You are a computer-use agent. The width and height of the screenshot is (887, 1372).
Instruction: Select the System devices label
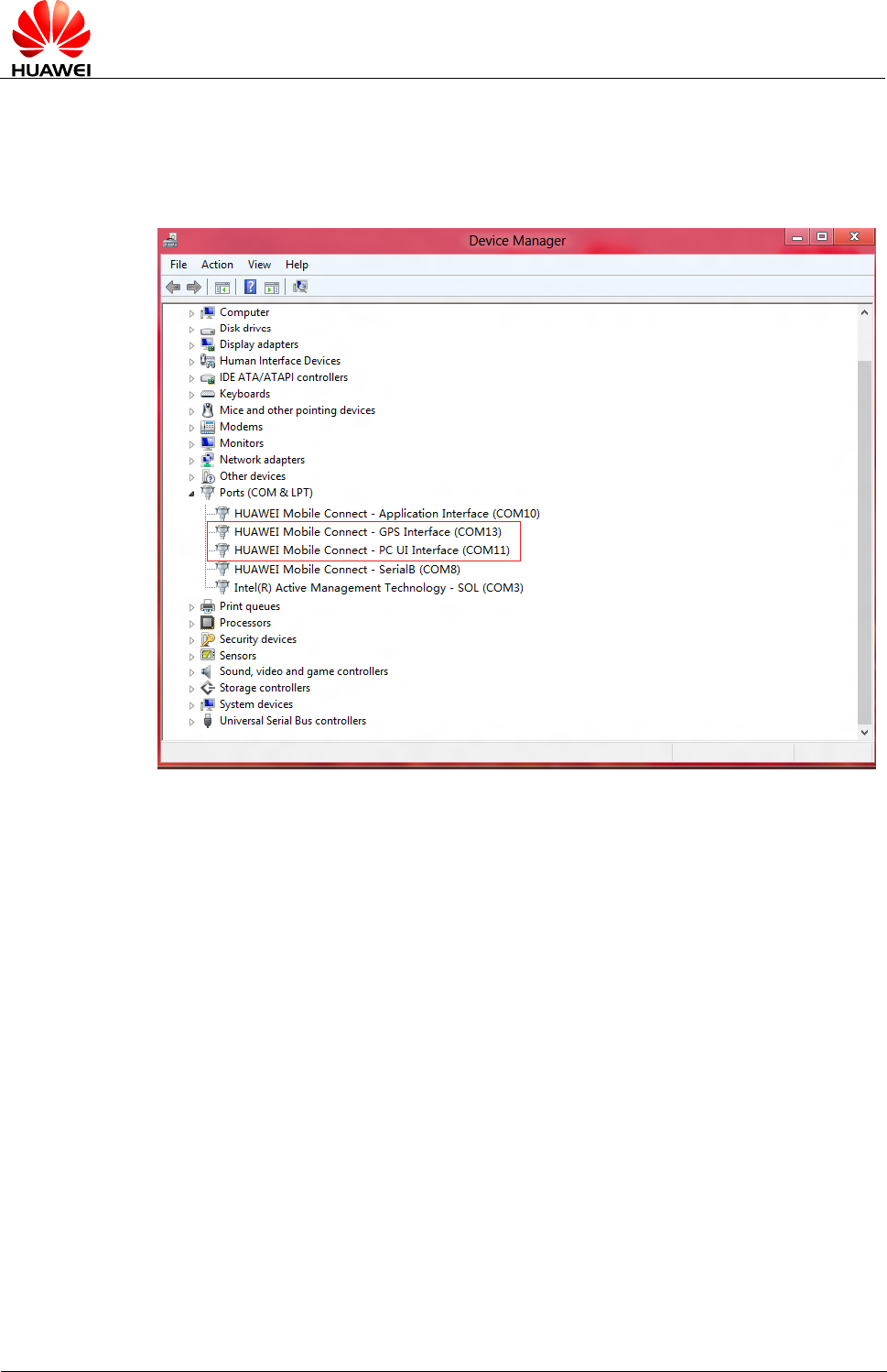coord(256,704)
